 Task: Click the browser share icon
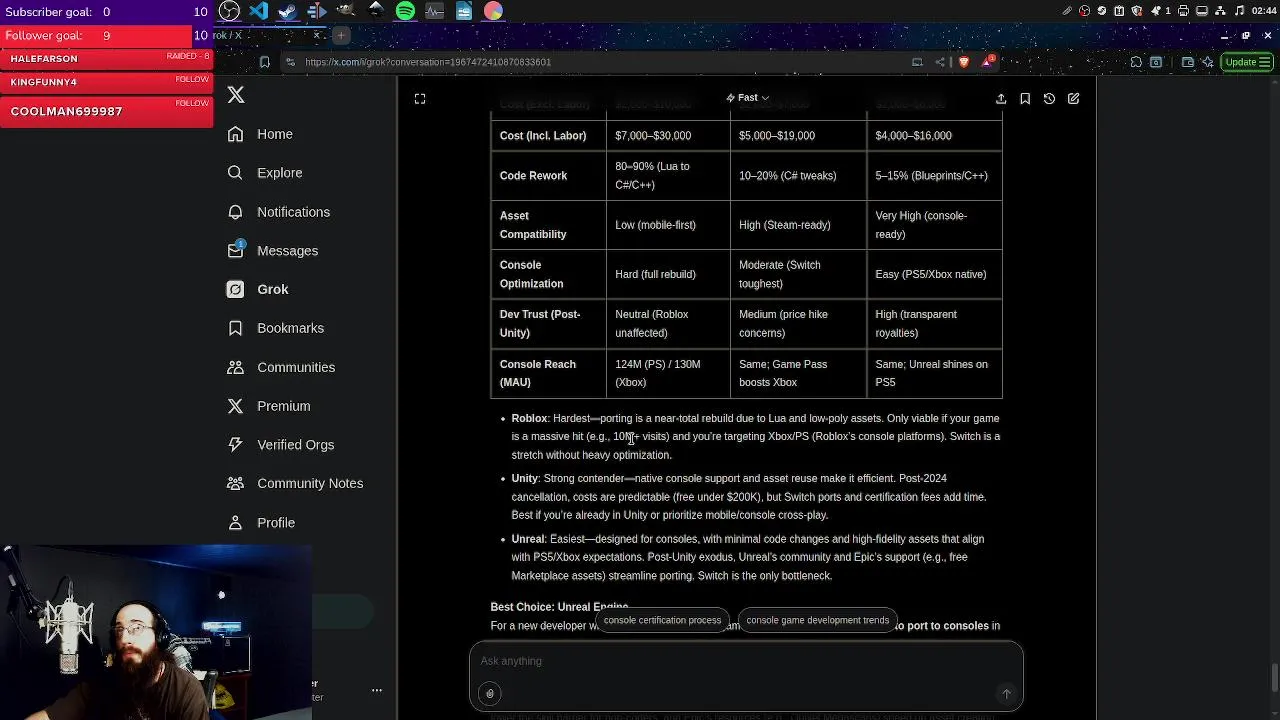tap(940, 62)
